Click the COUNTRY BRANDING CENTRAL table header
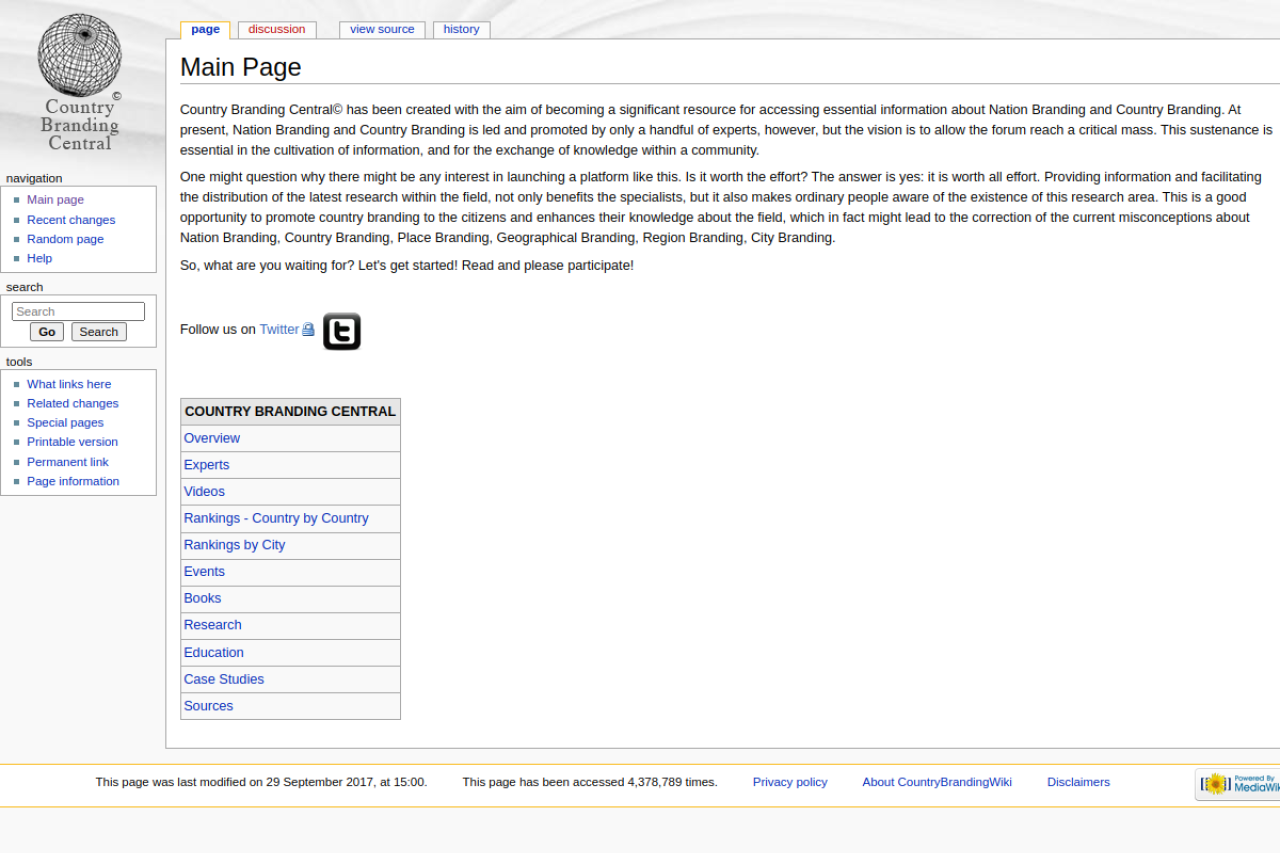 tap(290, 411)
